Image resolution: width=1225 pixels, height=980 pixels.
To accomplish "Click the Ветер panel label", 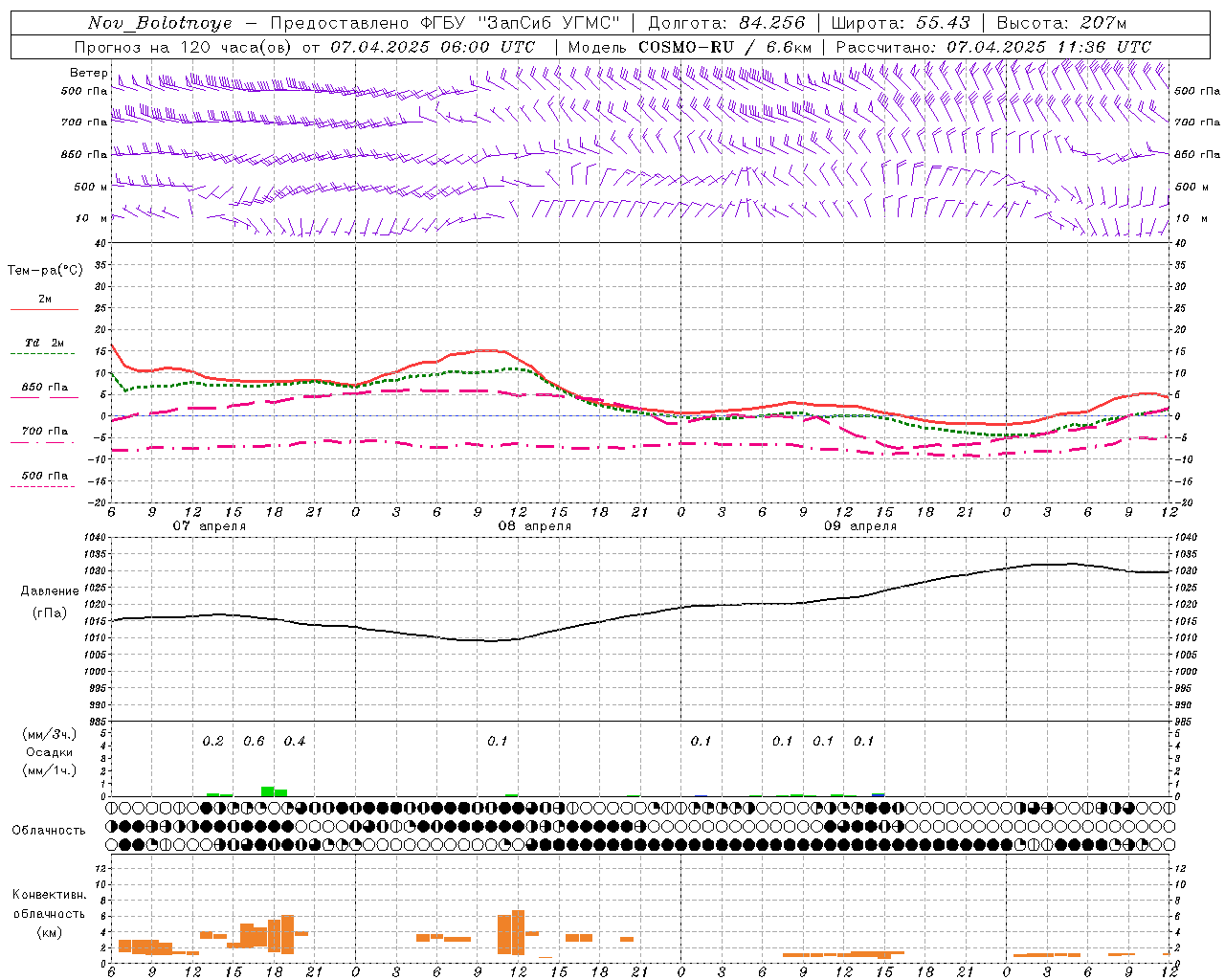I will click(x=88, y=73).
